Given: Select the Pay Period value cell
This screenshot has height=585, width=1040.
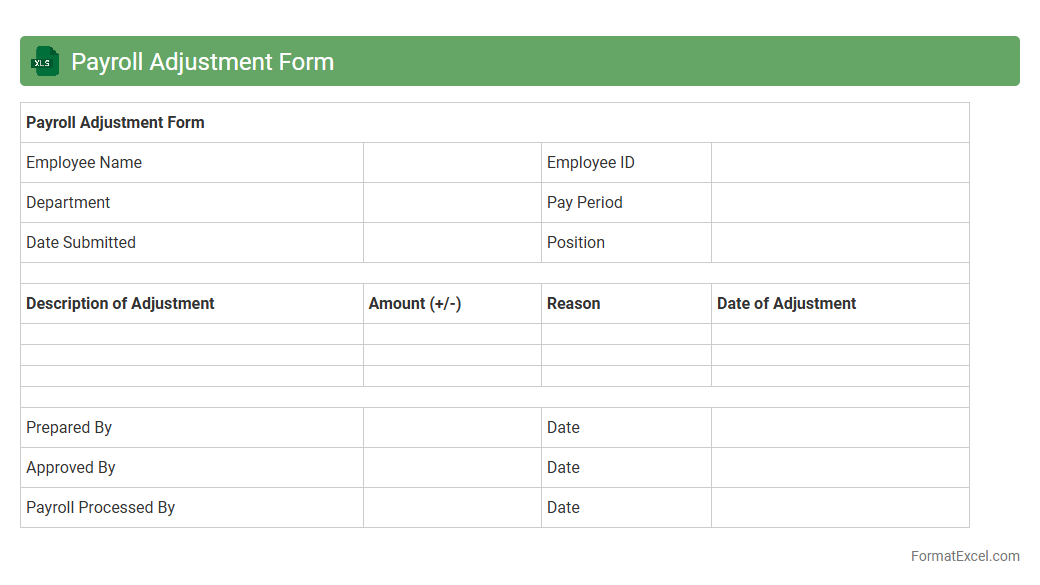Looking at the screenshot, I should pos(840,203).
